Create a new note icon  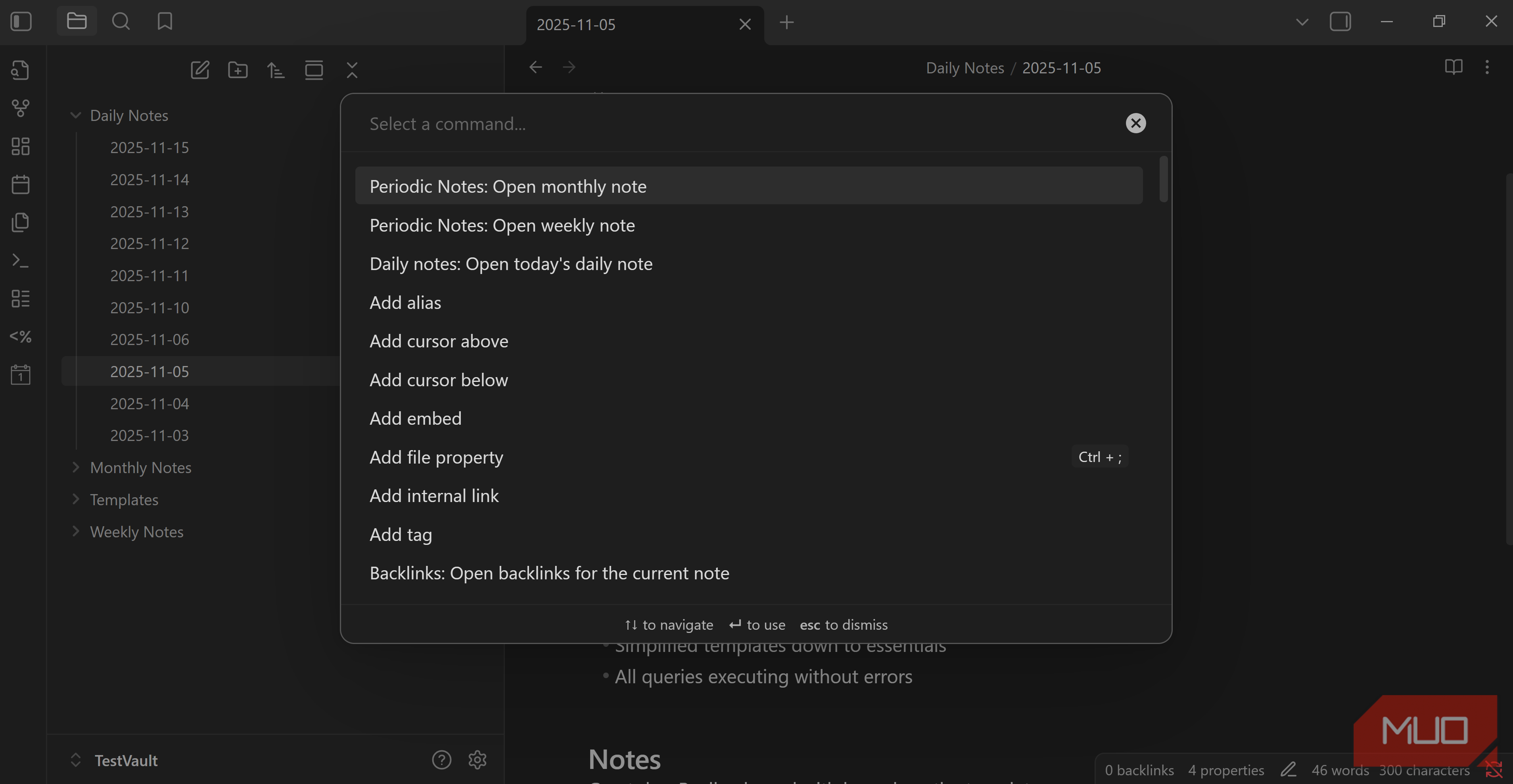tap(200, 70)
